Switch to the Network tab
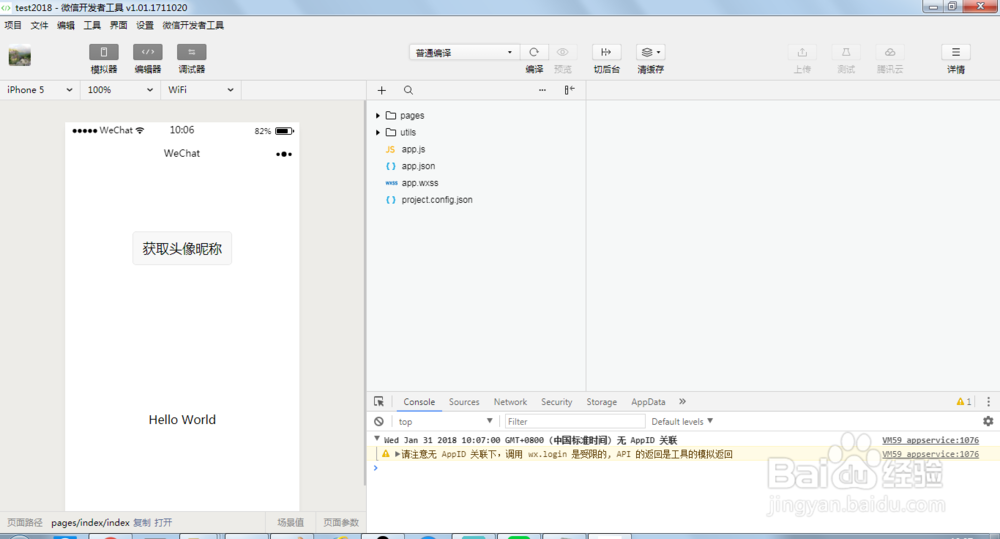The image size is (1000, 539). (510, 402)
